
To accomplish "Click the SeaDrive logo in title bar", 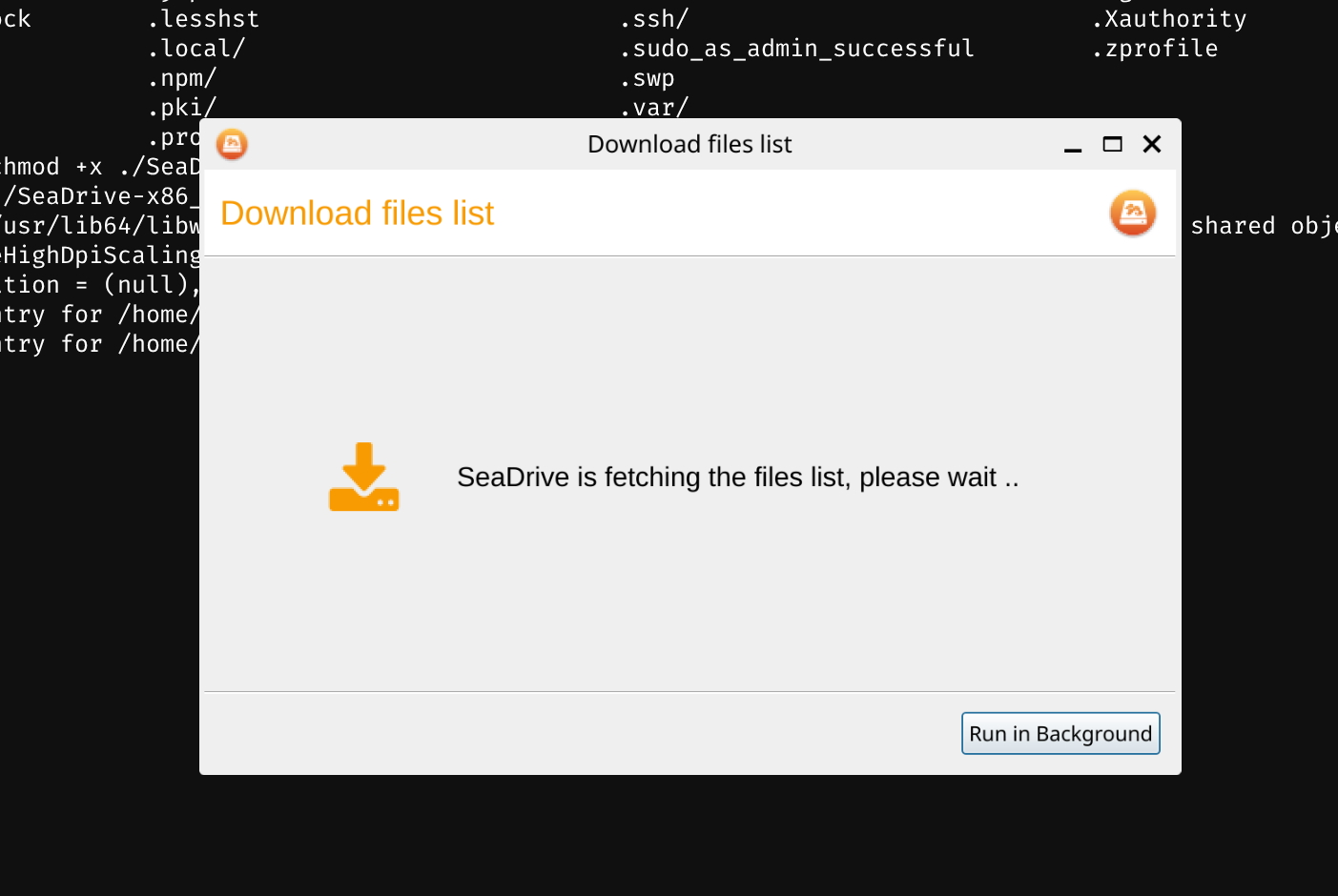I will tap(232, 144).
